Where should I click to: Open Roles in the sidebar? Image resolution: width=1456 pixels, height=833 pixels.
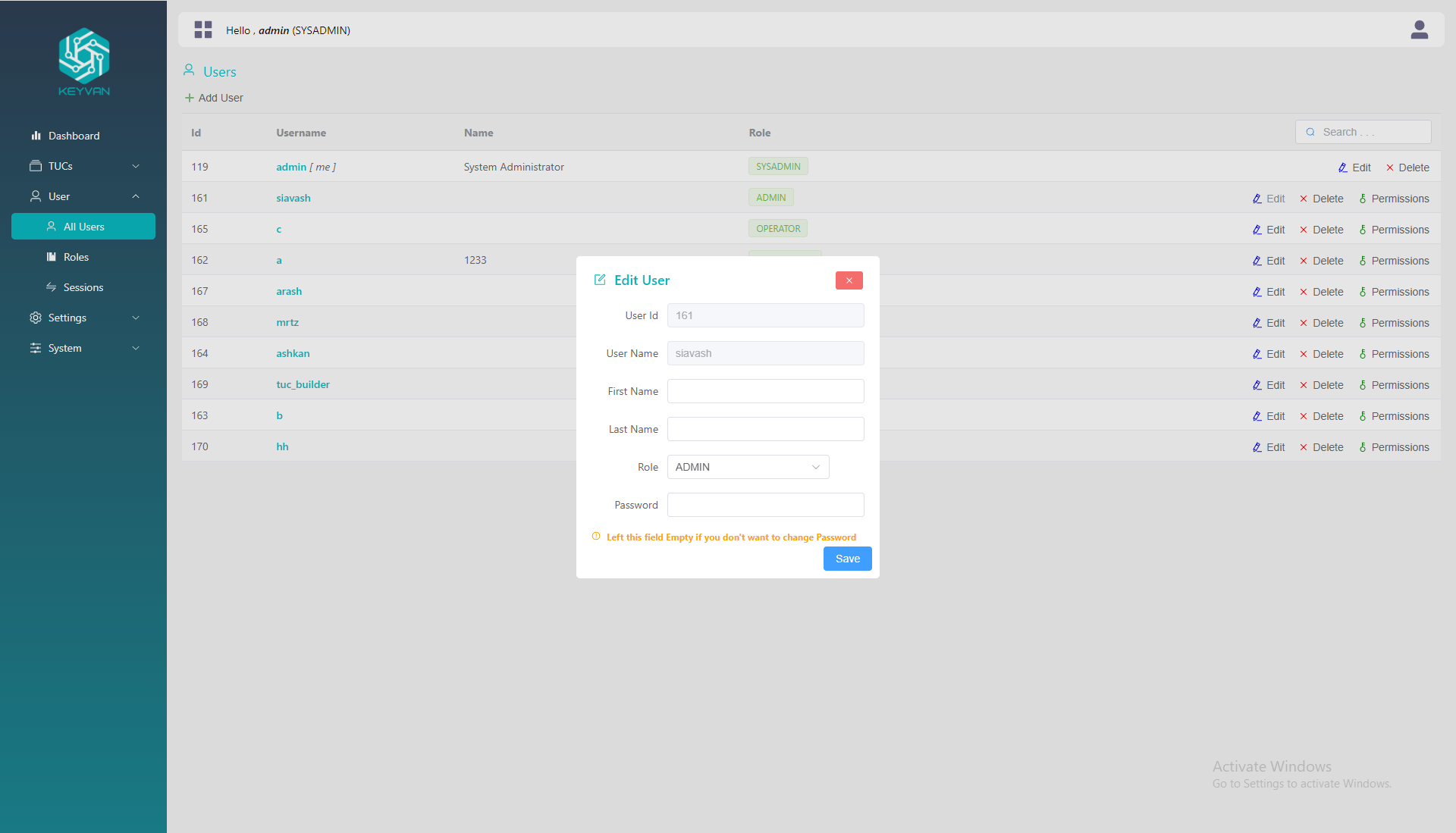(76, 257)
